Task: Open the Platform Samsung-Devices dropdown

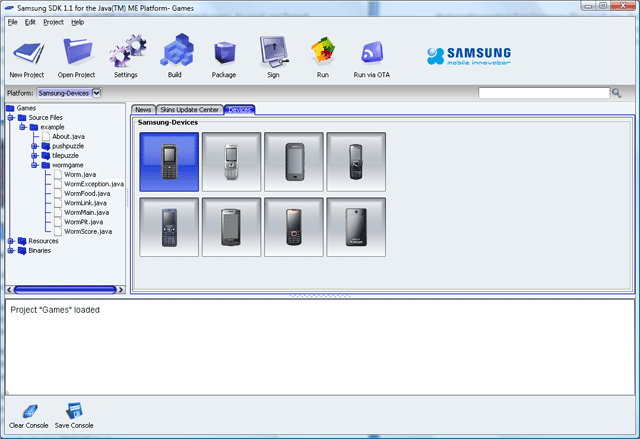Action: tap(96, 93)
